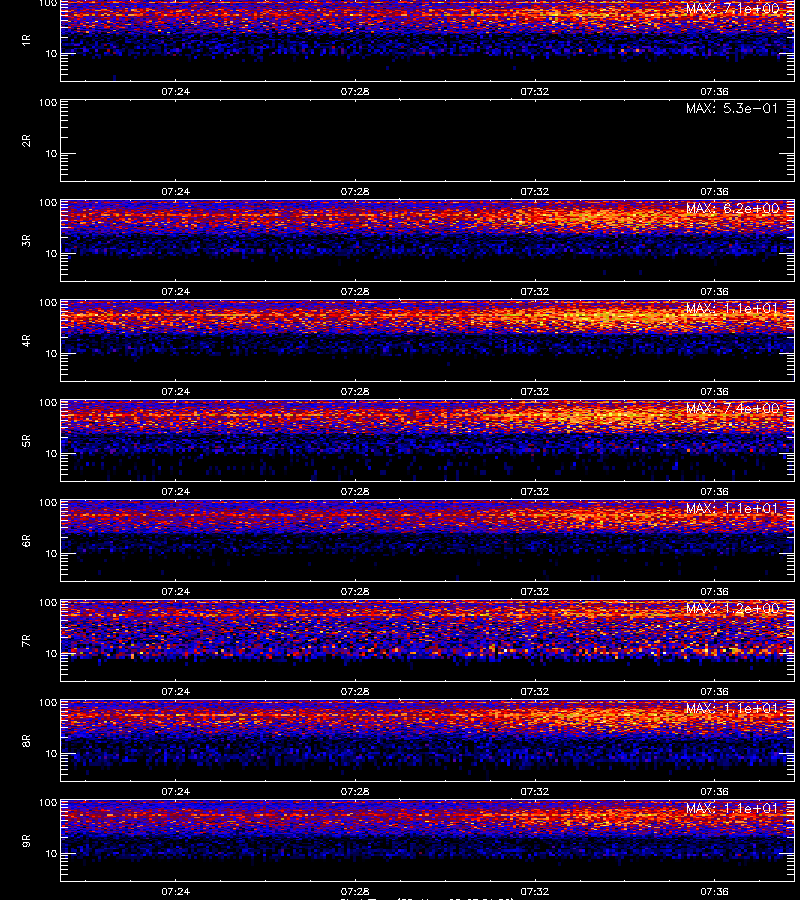The image size is (800, 900).
Task: Click the 07:24 tick label below 2R
Action: click(x=175, y=191)
